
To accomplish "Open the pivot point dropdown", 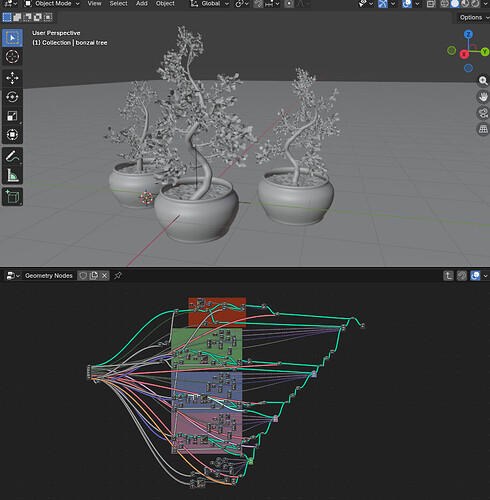I will click(x=242, y=4).
